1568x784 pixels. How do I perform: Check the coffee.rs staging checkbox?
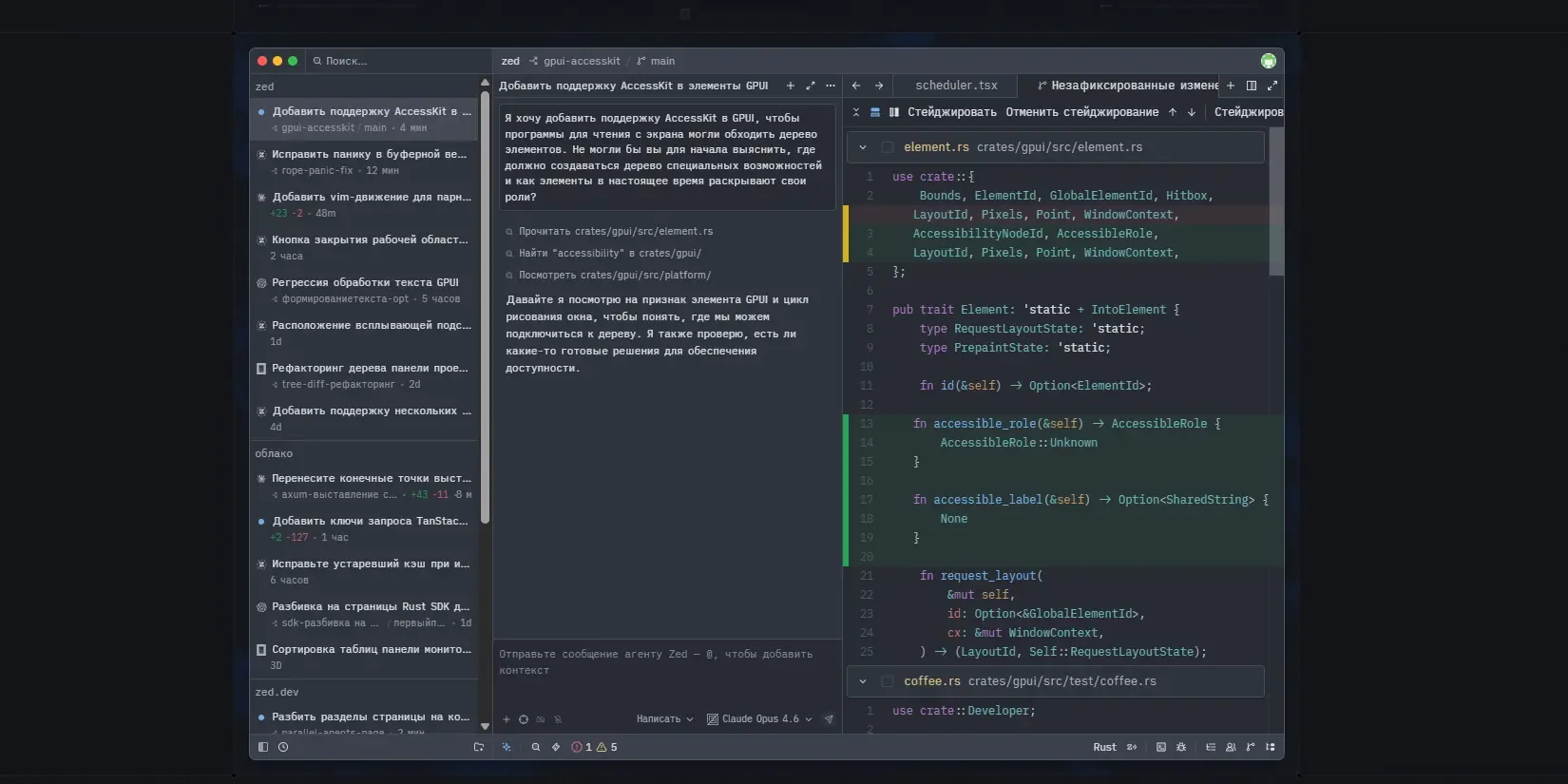pyautogui.click(x=888, y=681)
